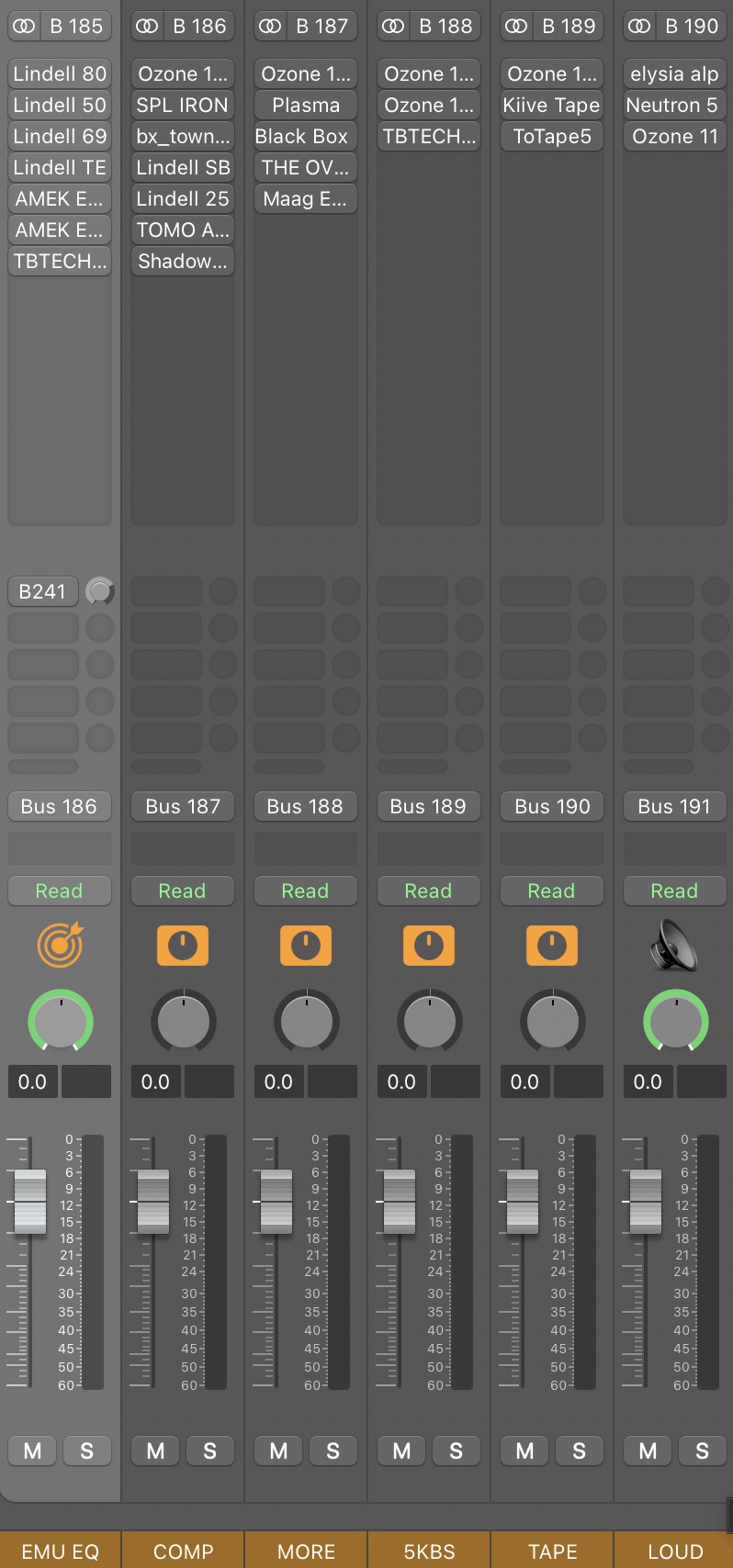Click the LOUD volume fader handle
Screen dimensions: 733x1568
coord(646,1201)
